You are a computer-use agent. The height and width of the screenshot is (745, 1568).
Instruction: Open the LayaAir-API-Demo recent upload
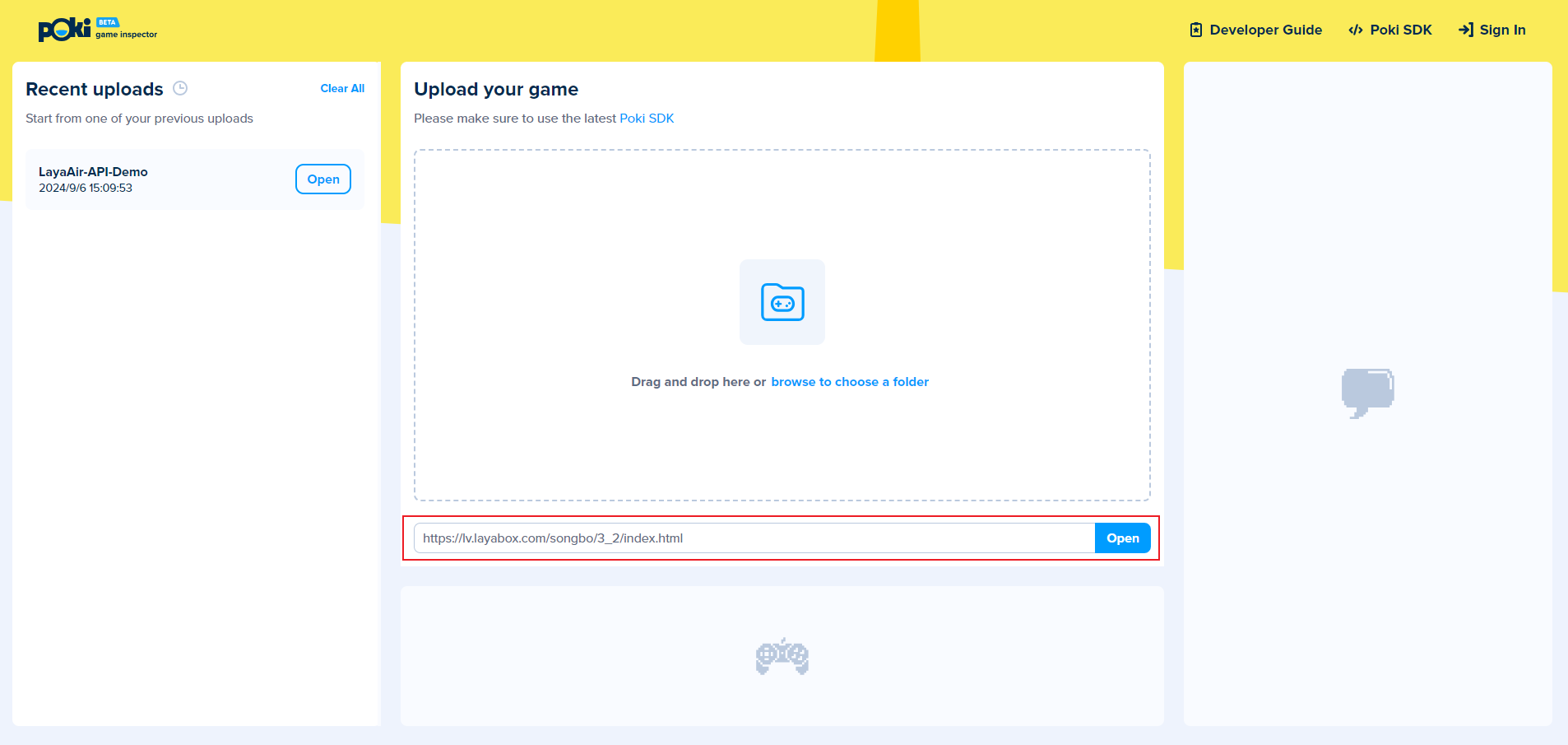click(322, 179)
